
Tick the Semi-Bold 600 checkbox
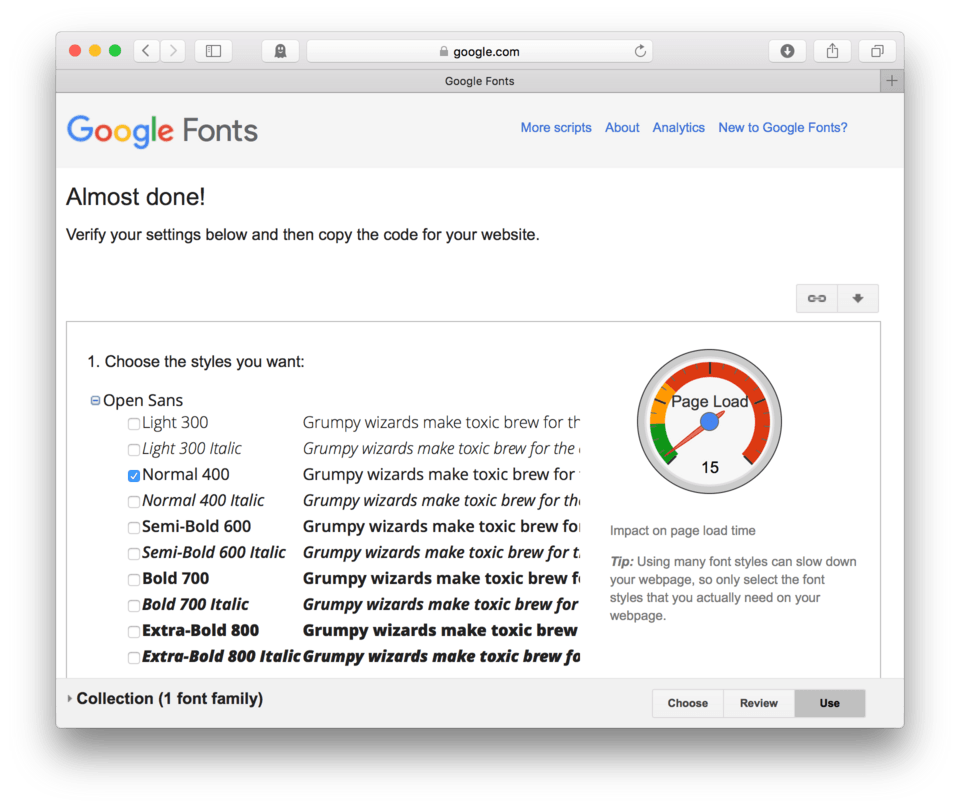133,528
